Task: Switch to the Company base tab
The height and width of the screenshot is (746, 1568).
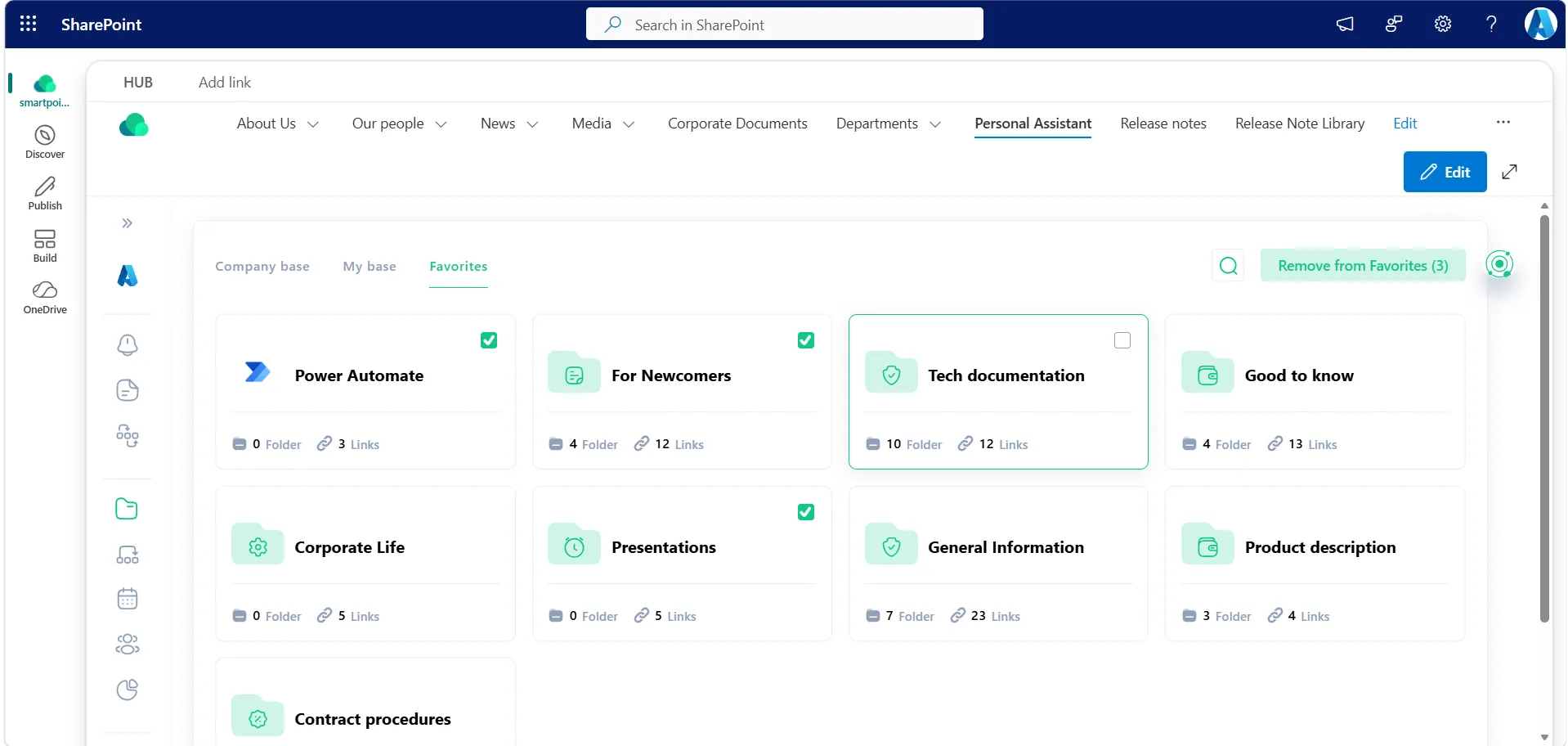Action: point(262,266)
